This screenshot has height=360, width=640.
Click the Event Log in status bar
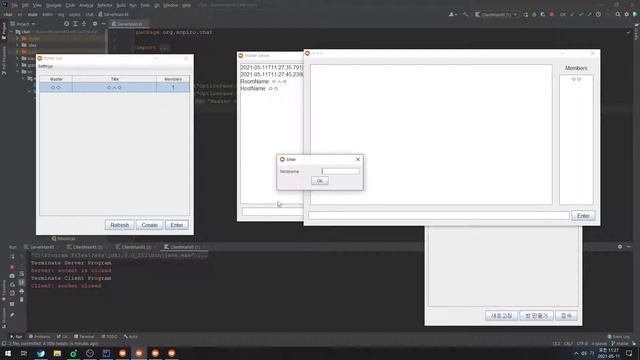coord(618,337)
